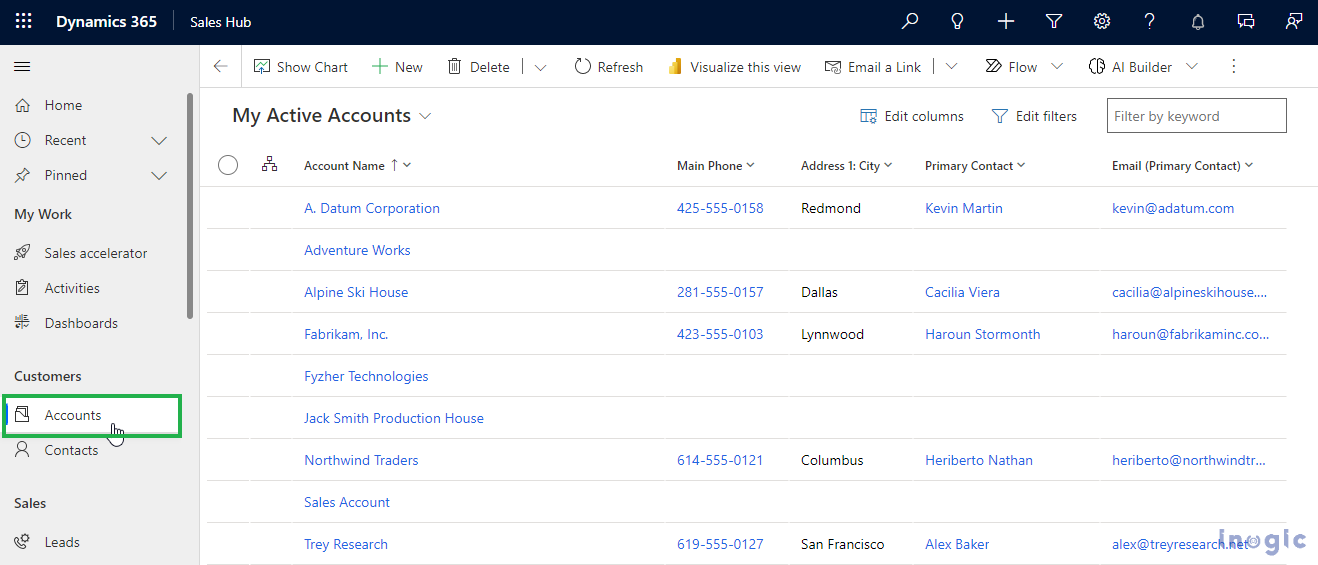1318x565 pixels.
Task: Click the search magnifier icon in header
Action: coord(909,21)
